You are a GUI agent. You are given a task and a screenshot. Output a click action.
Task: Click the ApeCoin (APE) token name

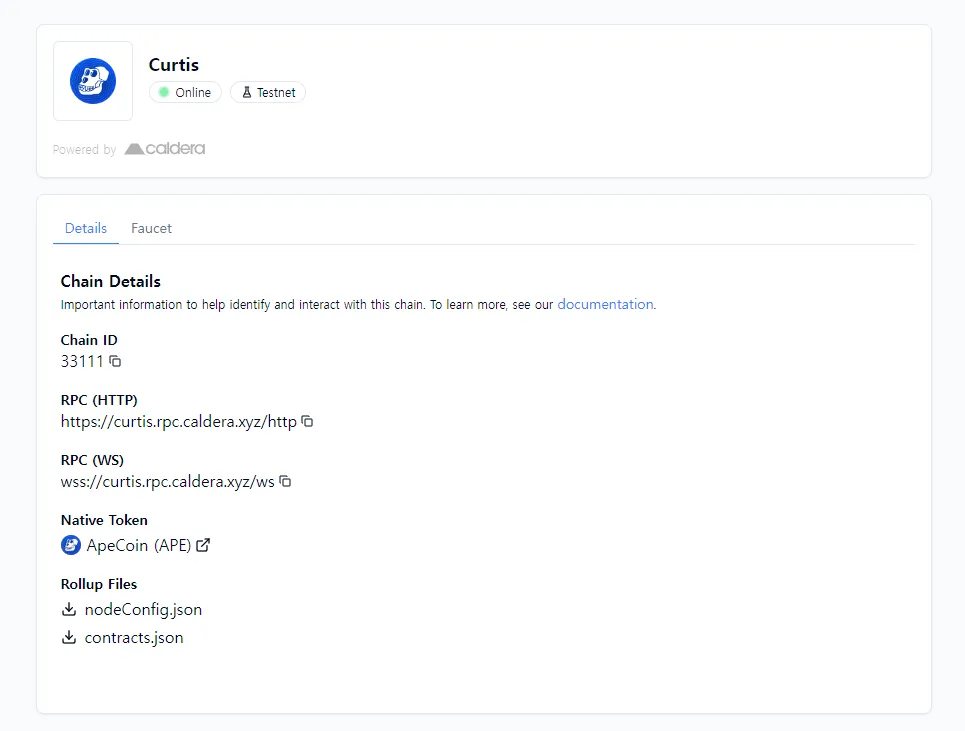(139, 546)
